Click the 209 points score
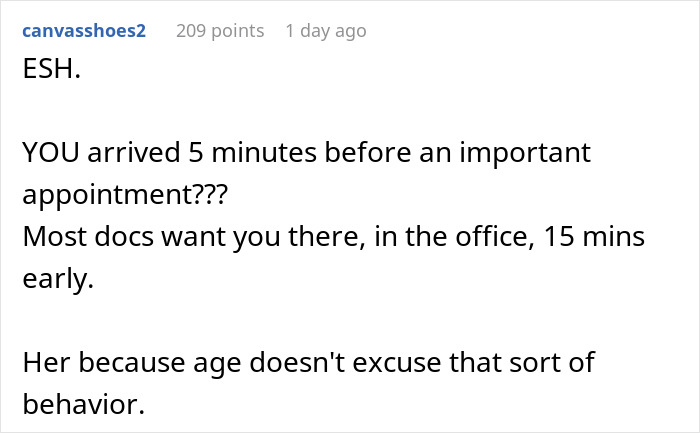700x433 pixels. [x=220, y=31]
